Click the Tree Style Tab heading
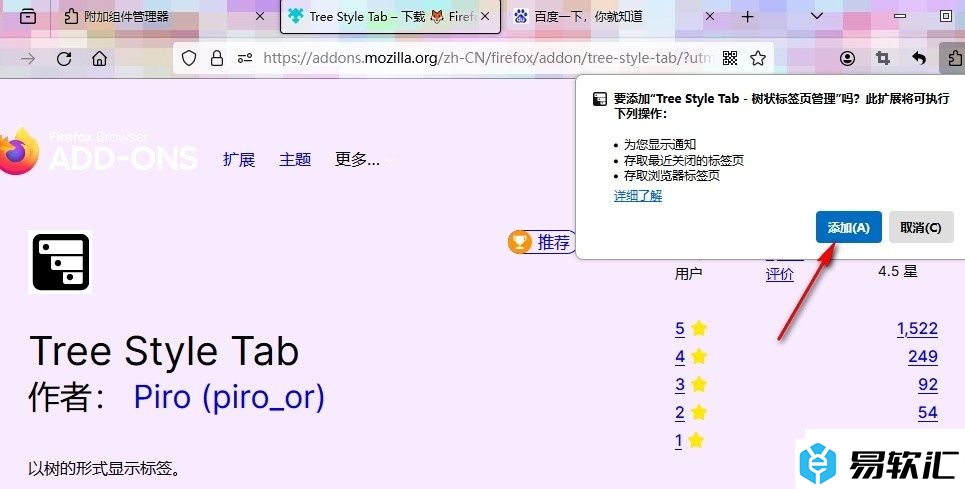 [164, 351]
